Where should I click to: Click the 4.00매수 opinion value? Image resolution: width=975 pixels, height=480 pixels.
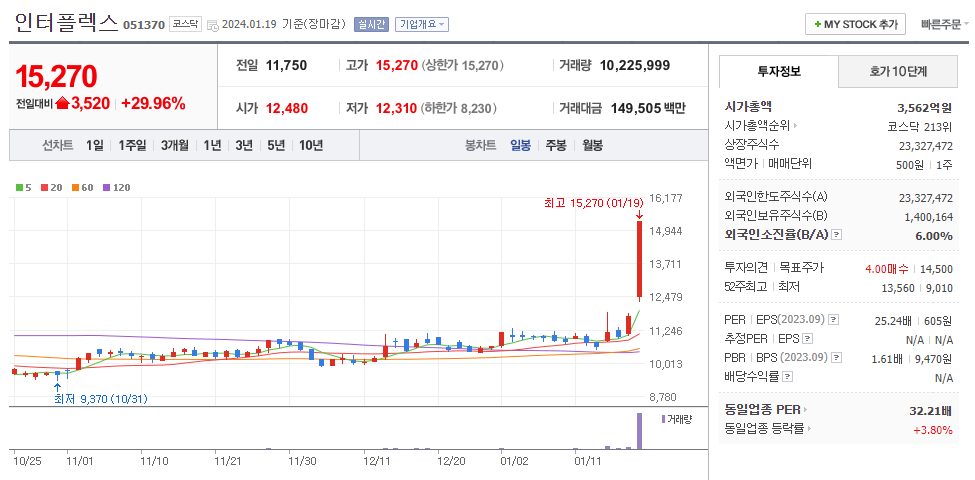(x=888, y=269)
